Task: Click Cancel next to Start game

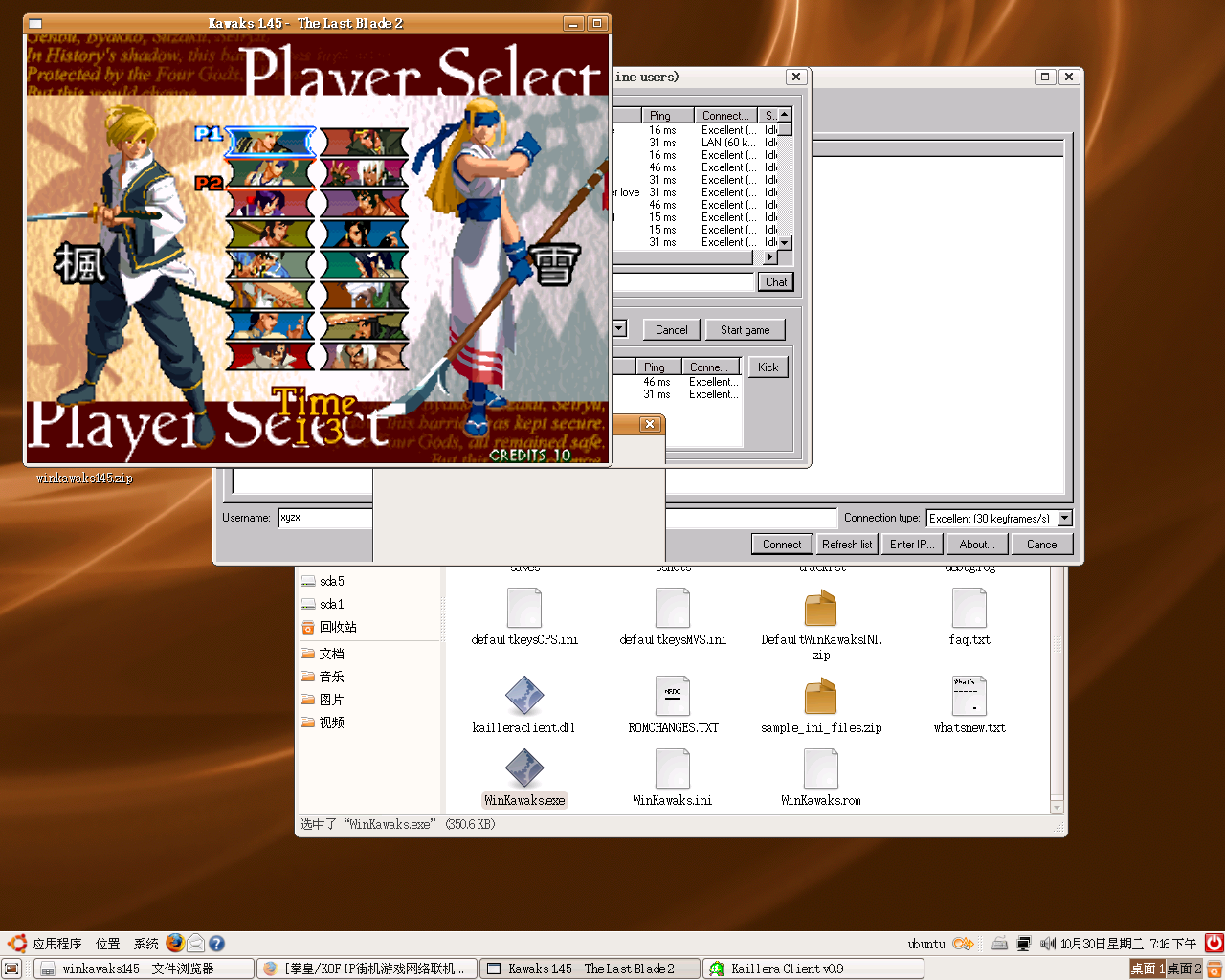Action: pyautogui.click(x=671, y=330)
